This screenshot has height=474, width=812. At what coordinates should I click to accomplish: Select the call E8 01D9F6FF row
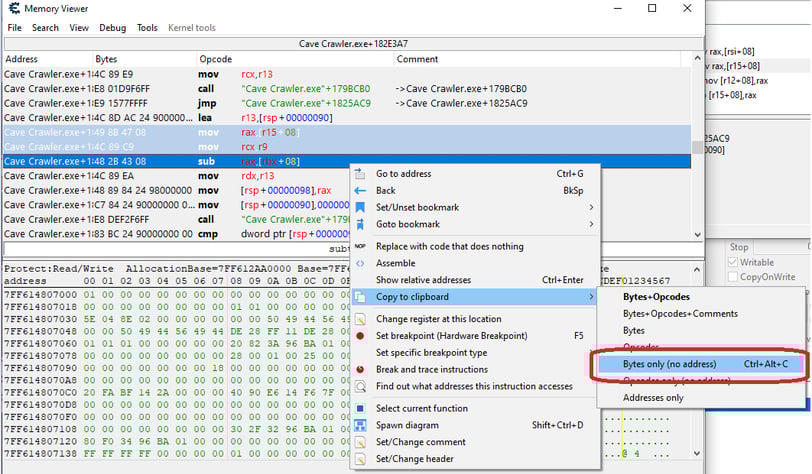tap(347, 89)
